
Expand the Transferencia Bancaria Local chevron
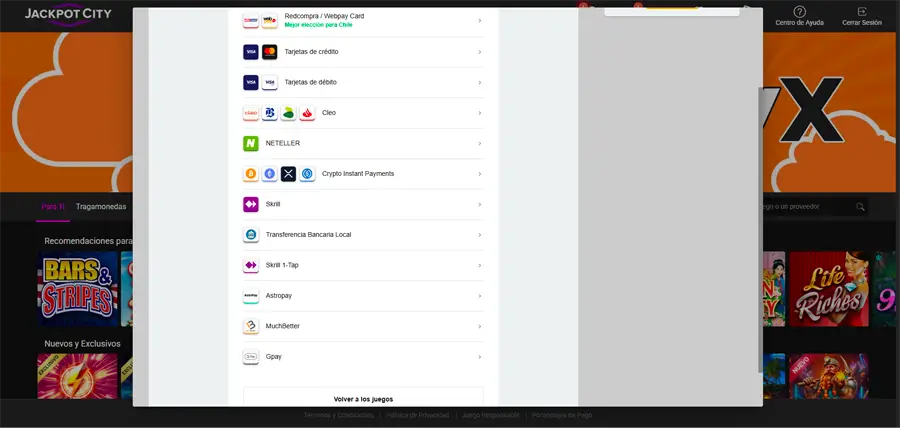pyautogui.click(x=480, y=235)
